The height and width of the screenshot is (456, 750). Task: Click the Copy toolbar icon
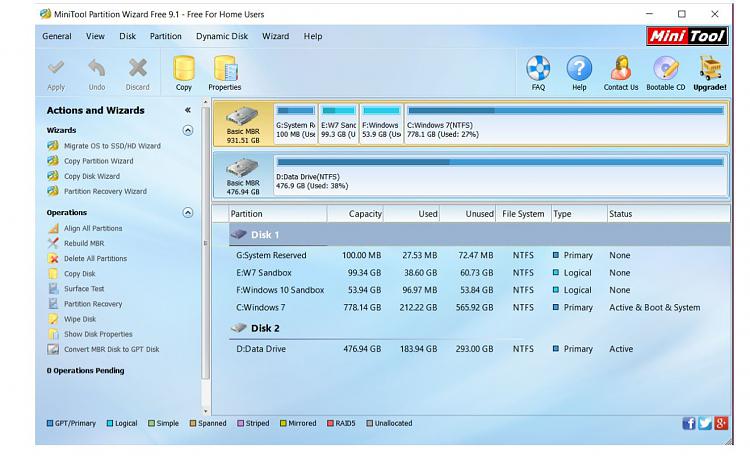[184, 68]
